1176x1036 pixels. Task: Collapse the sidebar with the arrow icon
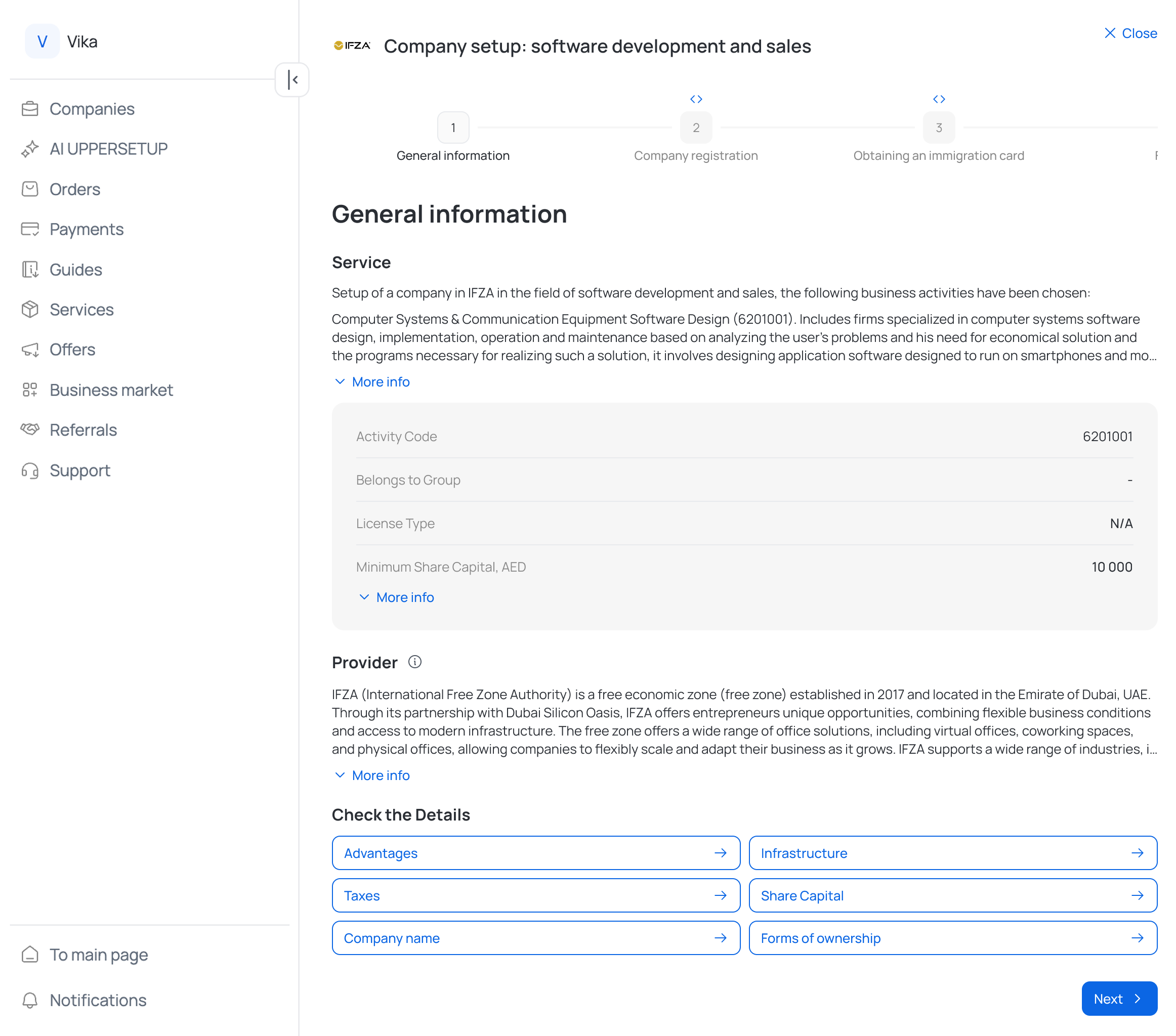click(292, 80)
